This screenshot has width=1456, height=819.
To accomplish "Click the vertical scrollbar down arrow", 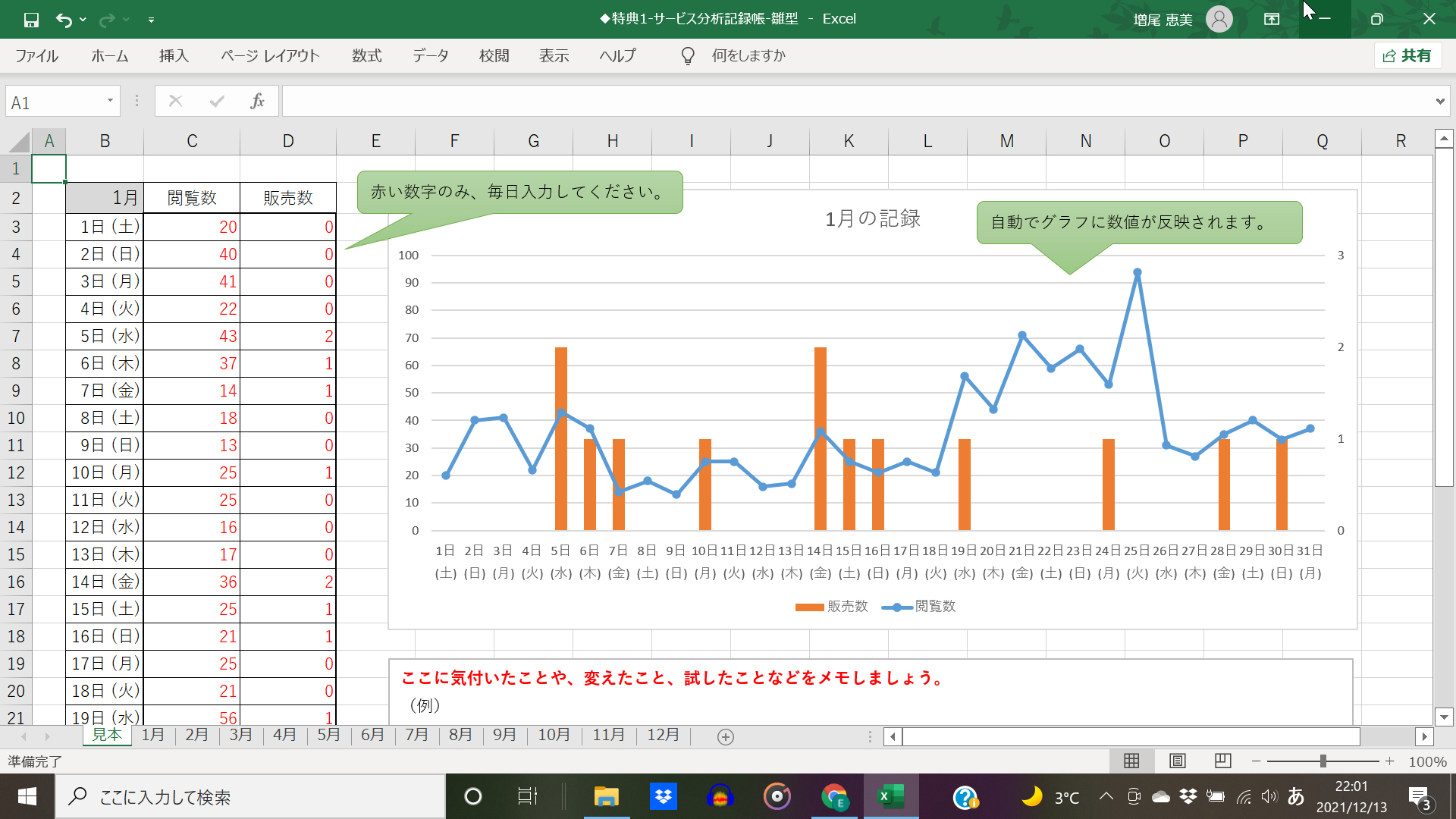I will click(1444, 717).
